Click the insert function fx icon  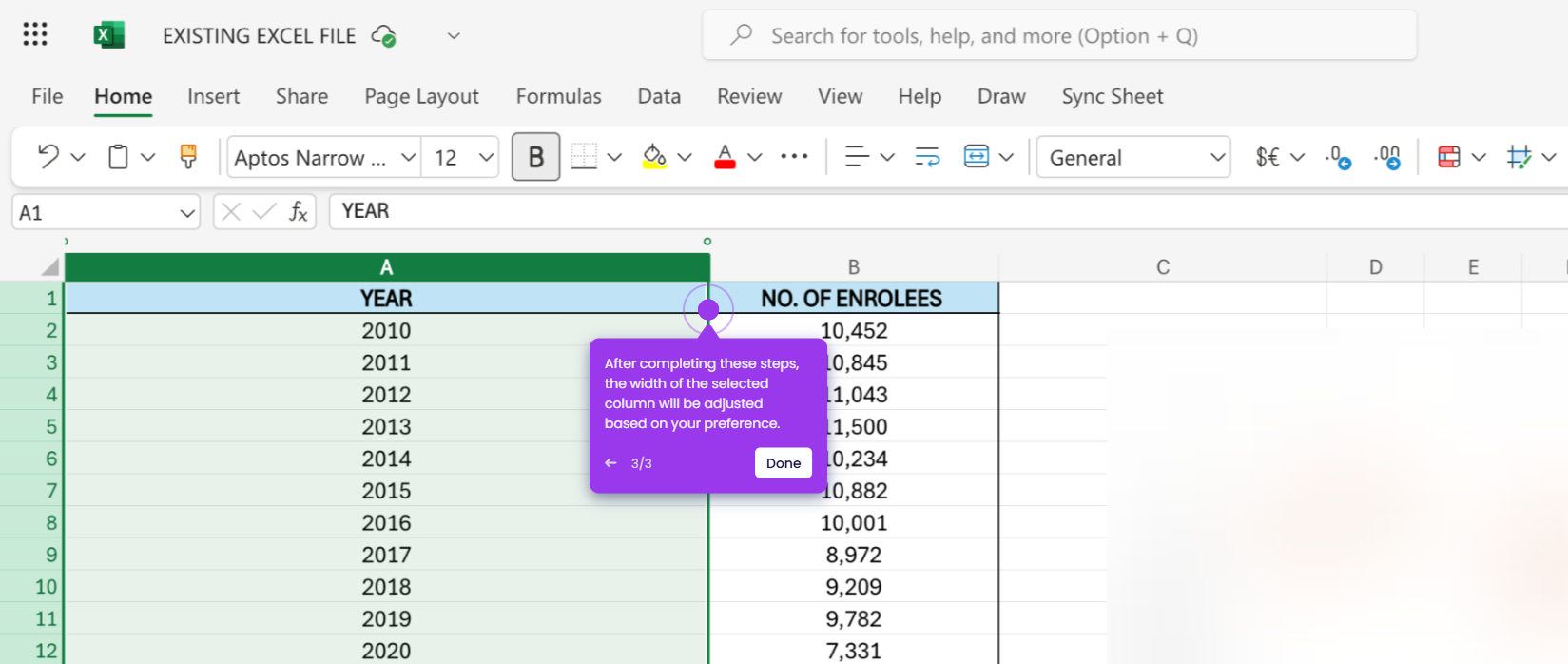click(x=298, y=211)
